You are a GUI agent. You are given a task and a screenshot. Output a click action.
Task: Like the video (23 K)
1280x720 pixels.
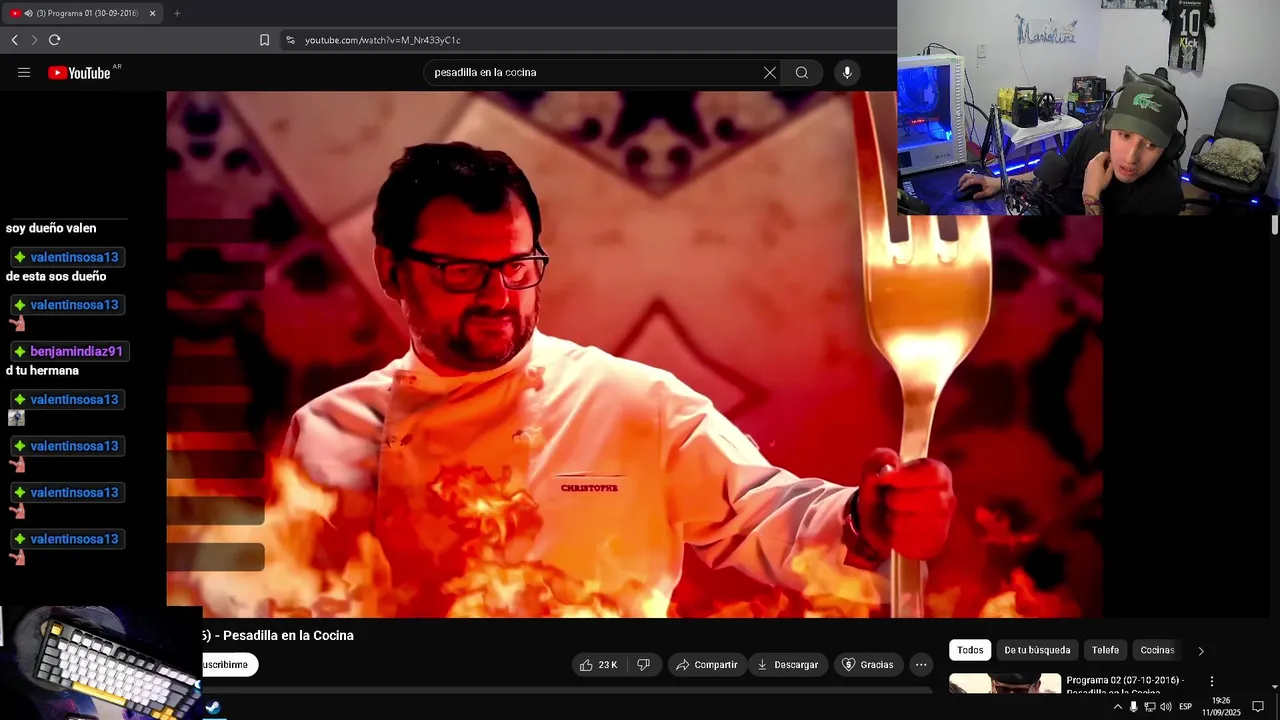coord(599,665)
